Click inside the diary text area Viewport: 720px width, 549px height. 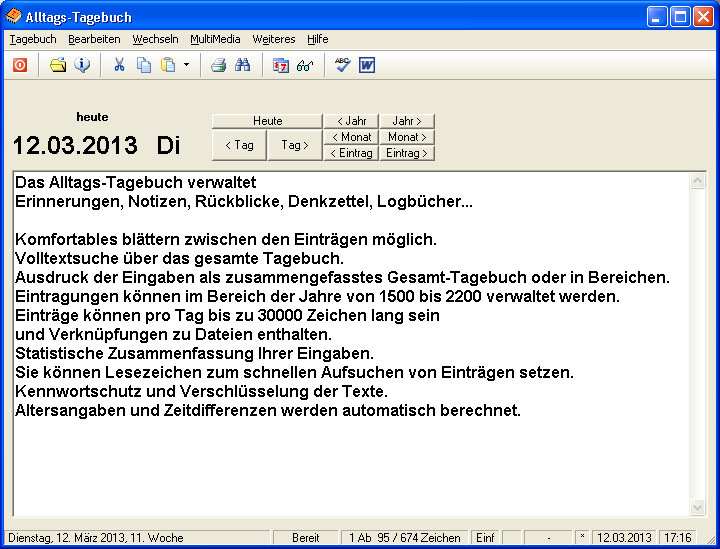pyautogui.click(x=350, y=460)
